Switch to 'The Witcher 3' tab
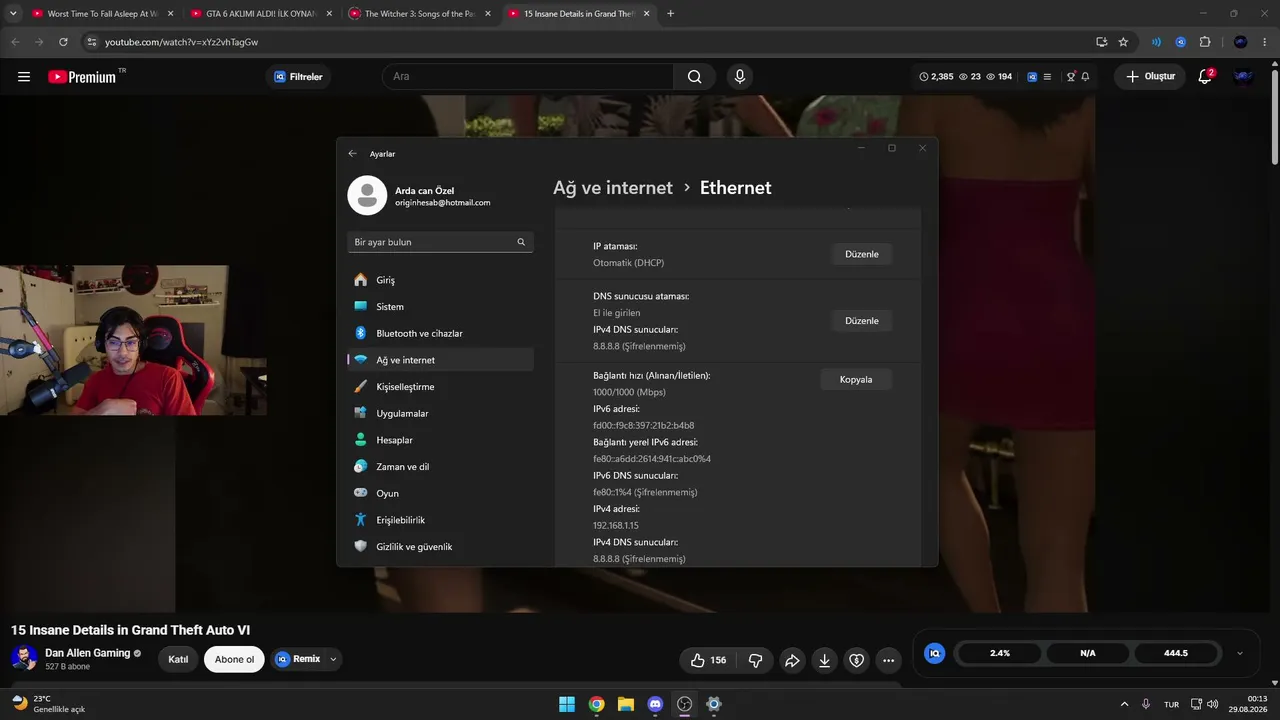The height and width of the screenshot is (720, 1280). [419, 14]
